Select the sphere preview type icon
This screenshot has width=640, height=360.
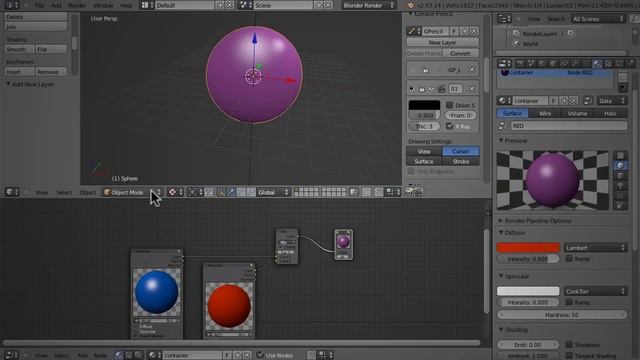pyautogui.click(x=620, y=165)
